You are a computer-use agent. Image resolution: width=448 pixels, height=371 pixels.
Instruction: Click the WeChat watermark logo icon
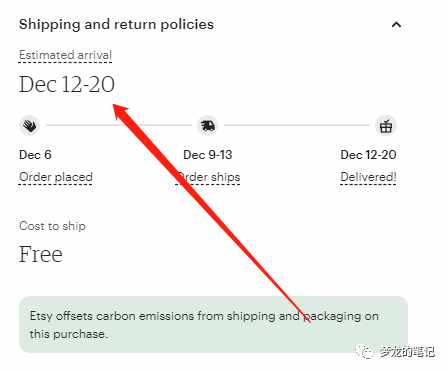coord(366,351)
